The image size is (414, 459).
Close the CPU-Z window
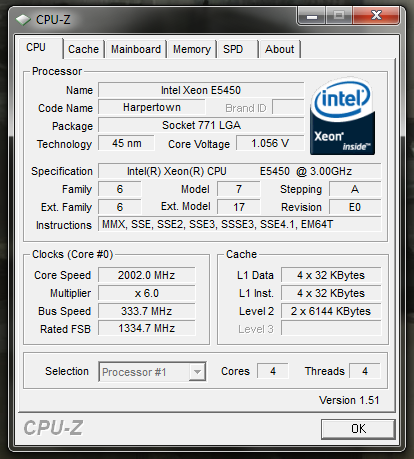click(x=376, y=16)
